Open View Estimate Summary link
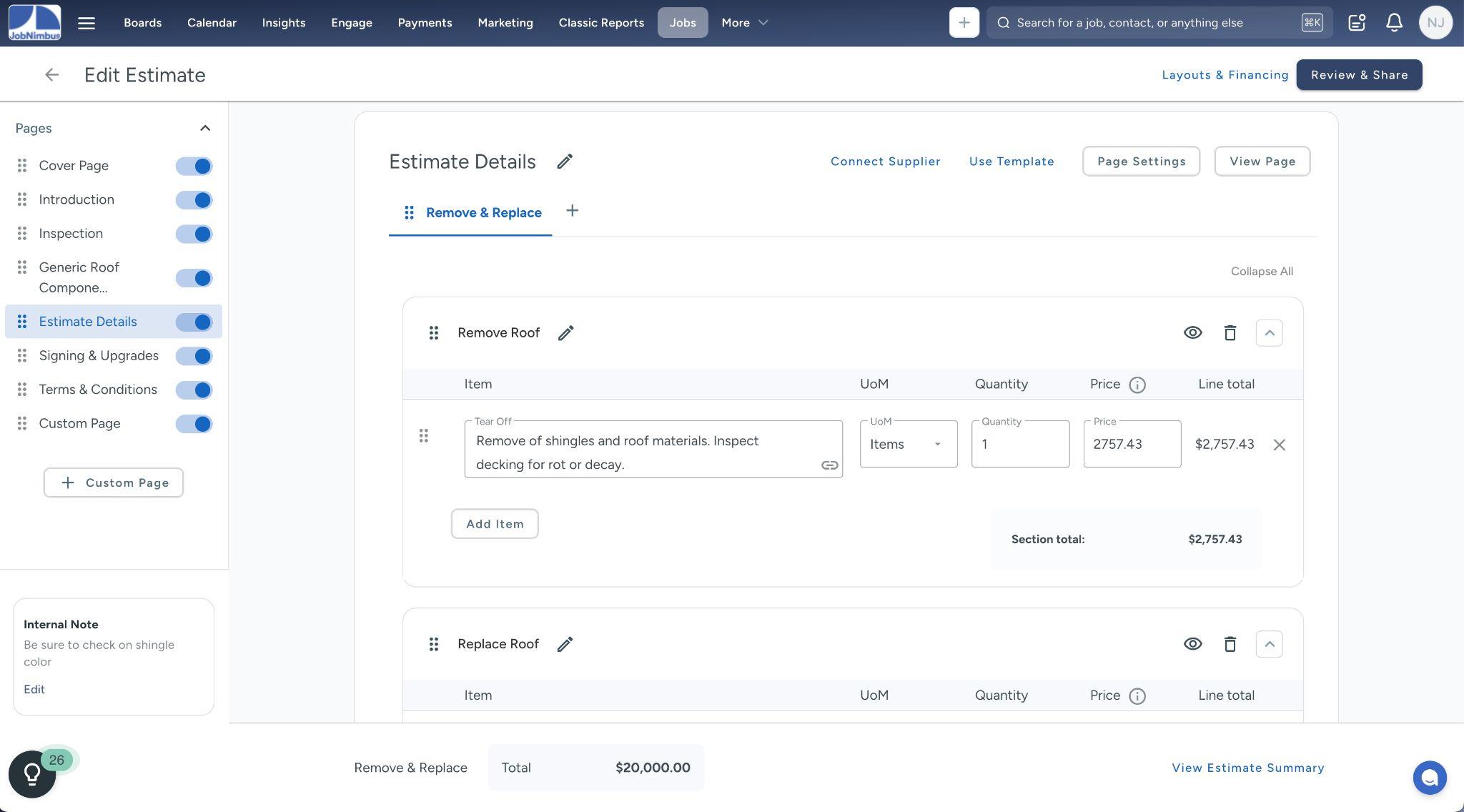Viewport: 1464px width, 812px height. click(1247, 768)
